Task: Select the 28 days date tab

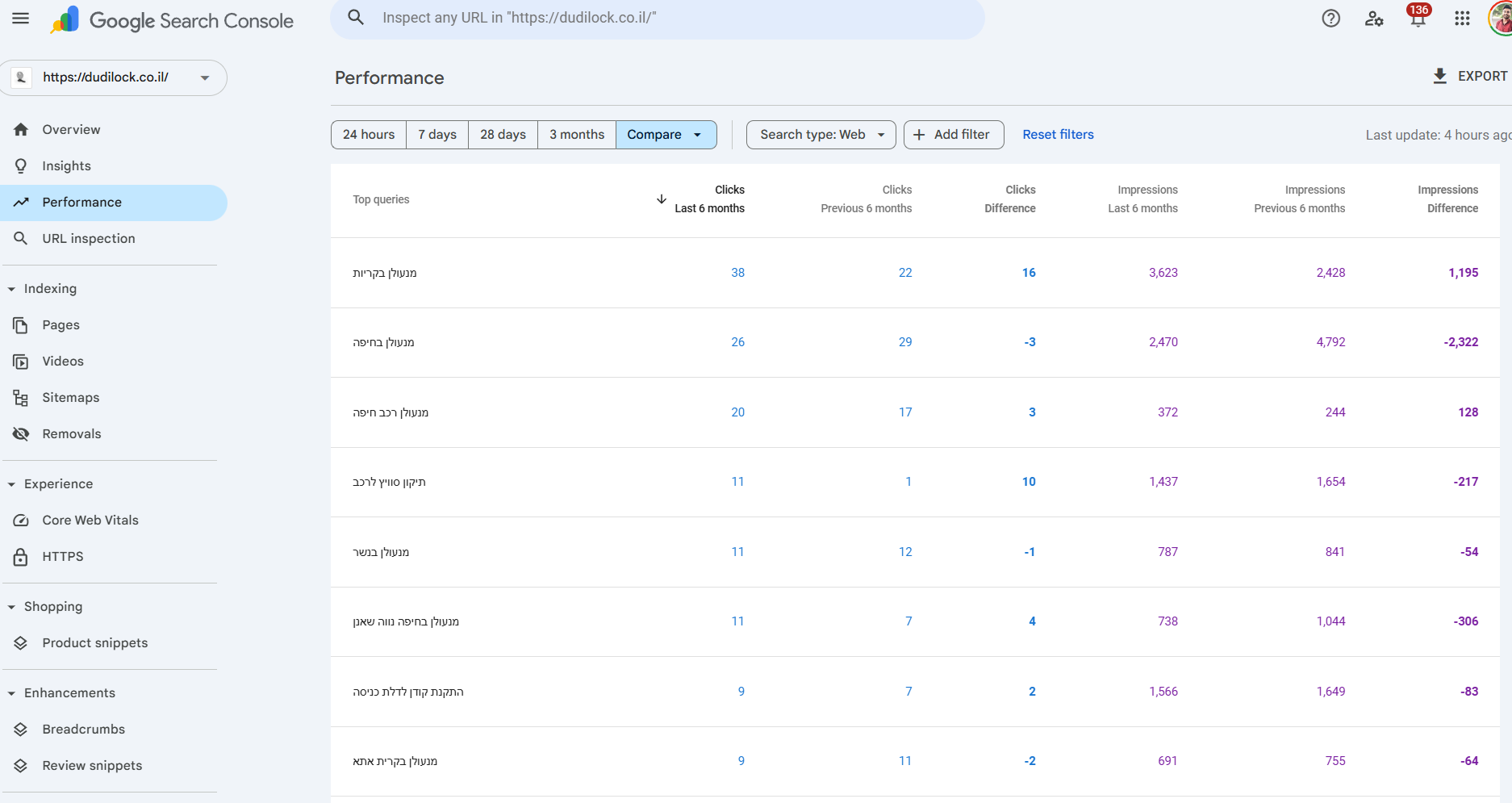Action: 503,135
